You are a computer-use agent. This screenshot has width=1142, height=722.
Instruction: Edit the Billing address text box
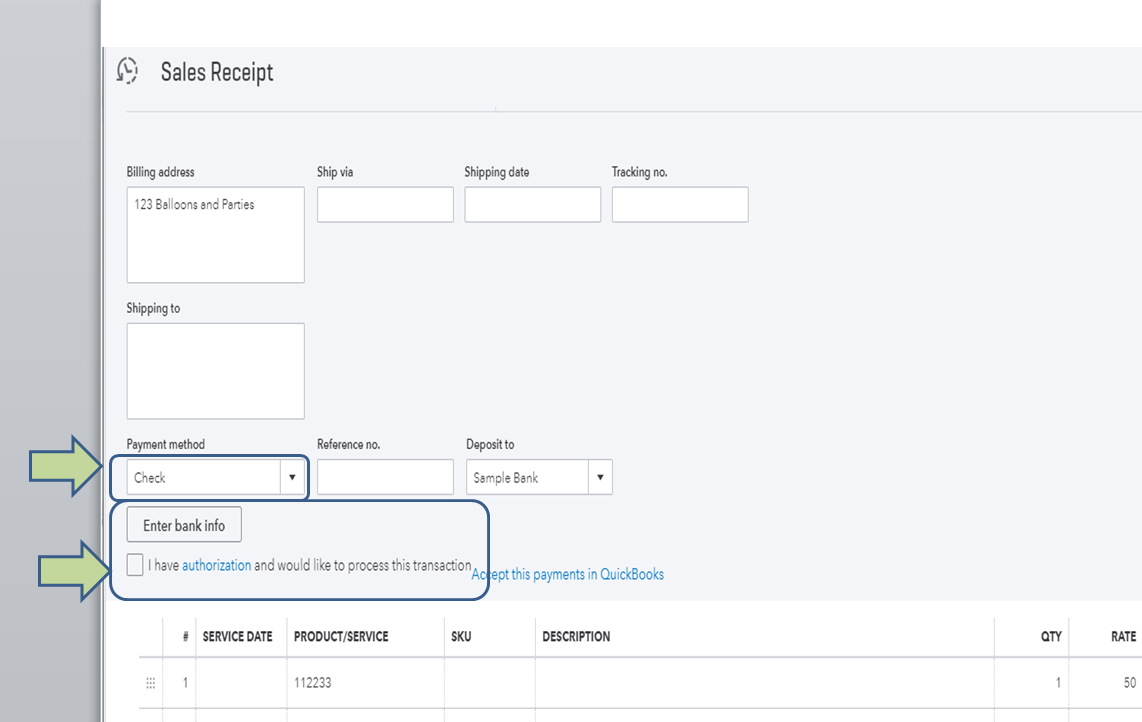coord(215,235)
